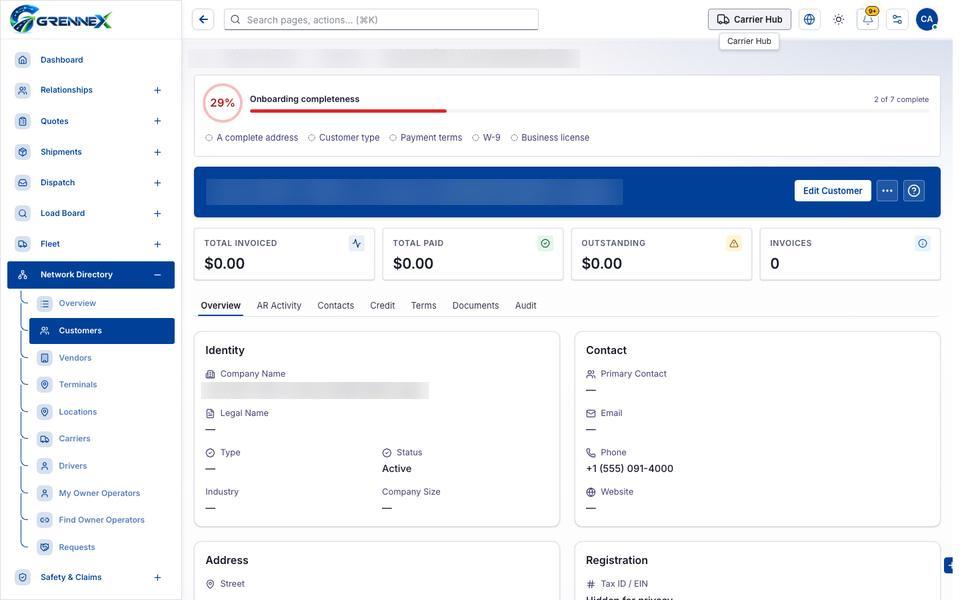
Task: Expand the Safety & Claims menu
Action: (x=157, y=577)
